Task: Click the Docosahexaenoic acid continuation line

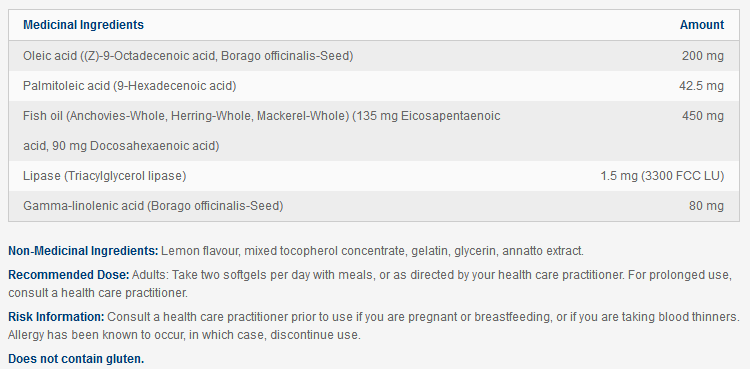Action: pos(121,146)
